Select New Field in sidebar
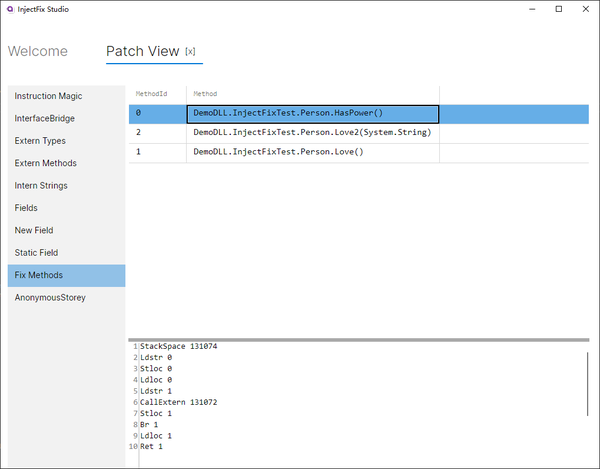Screen dimensions: 600x469 [x=34, y=230]
